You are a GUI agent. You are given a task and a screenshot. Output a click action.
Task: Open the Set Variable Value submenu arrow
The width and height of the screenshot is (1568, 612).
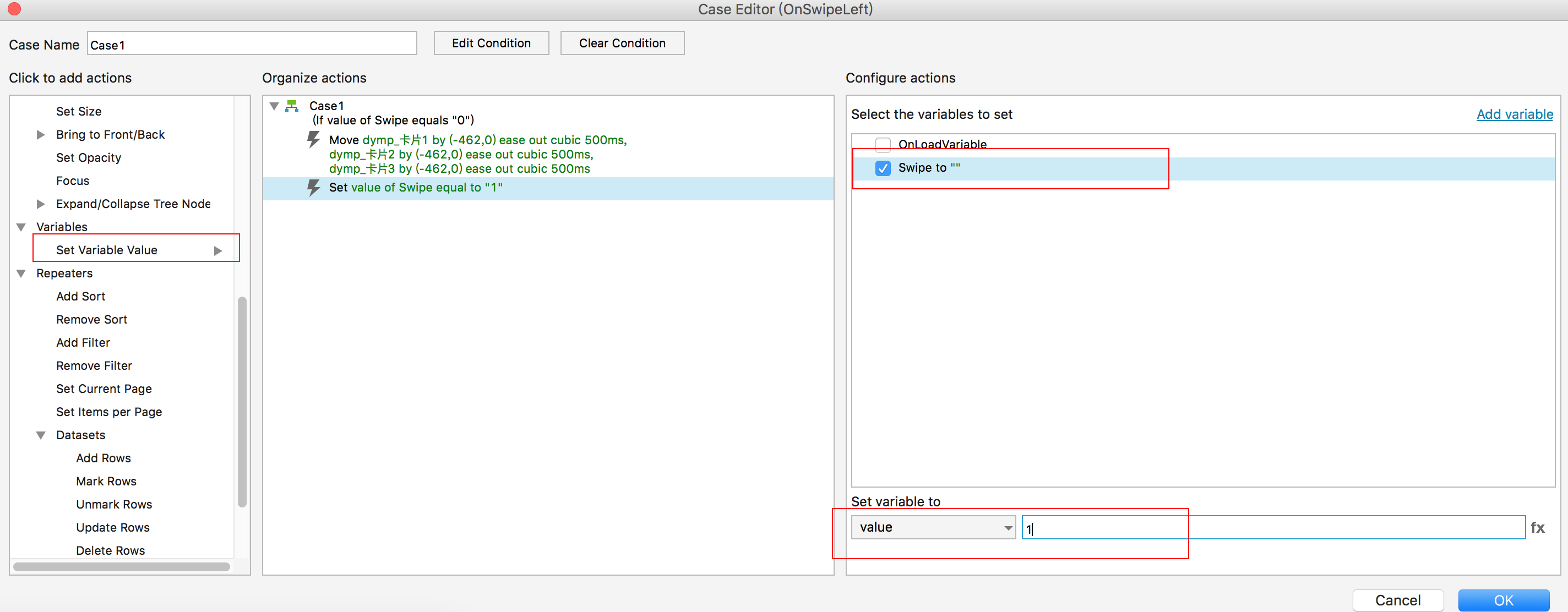tap(218, 250)
